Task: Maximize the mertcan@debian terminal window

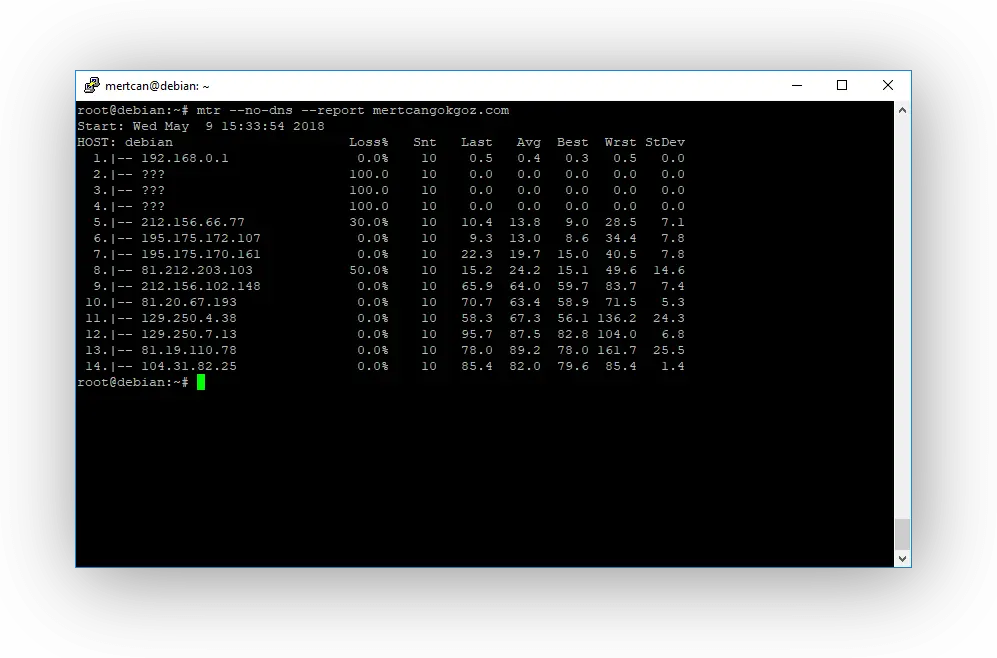Action: point(842,85)
